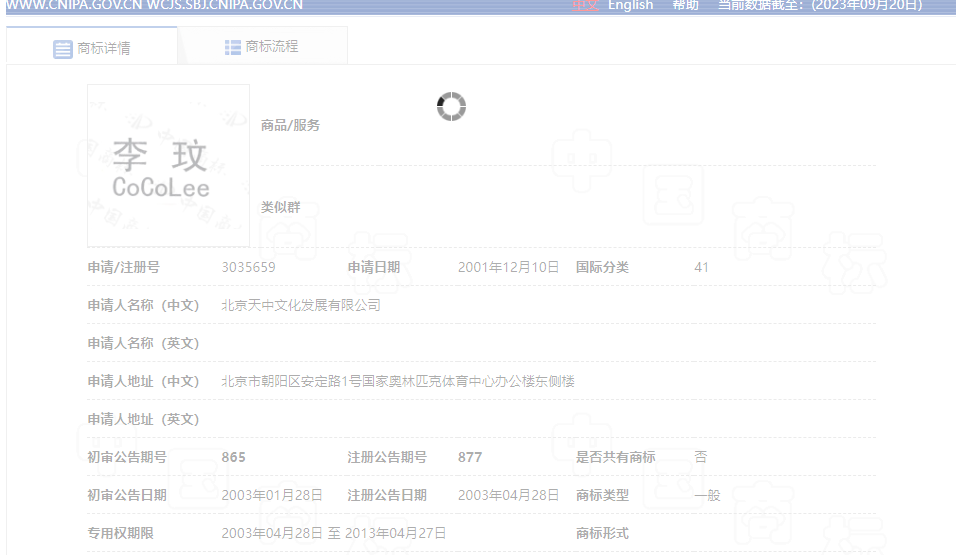Click the 申请/注册号 label

[124, 267]
